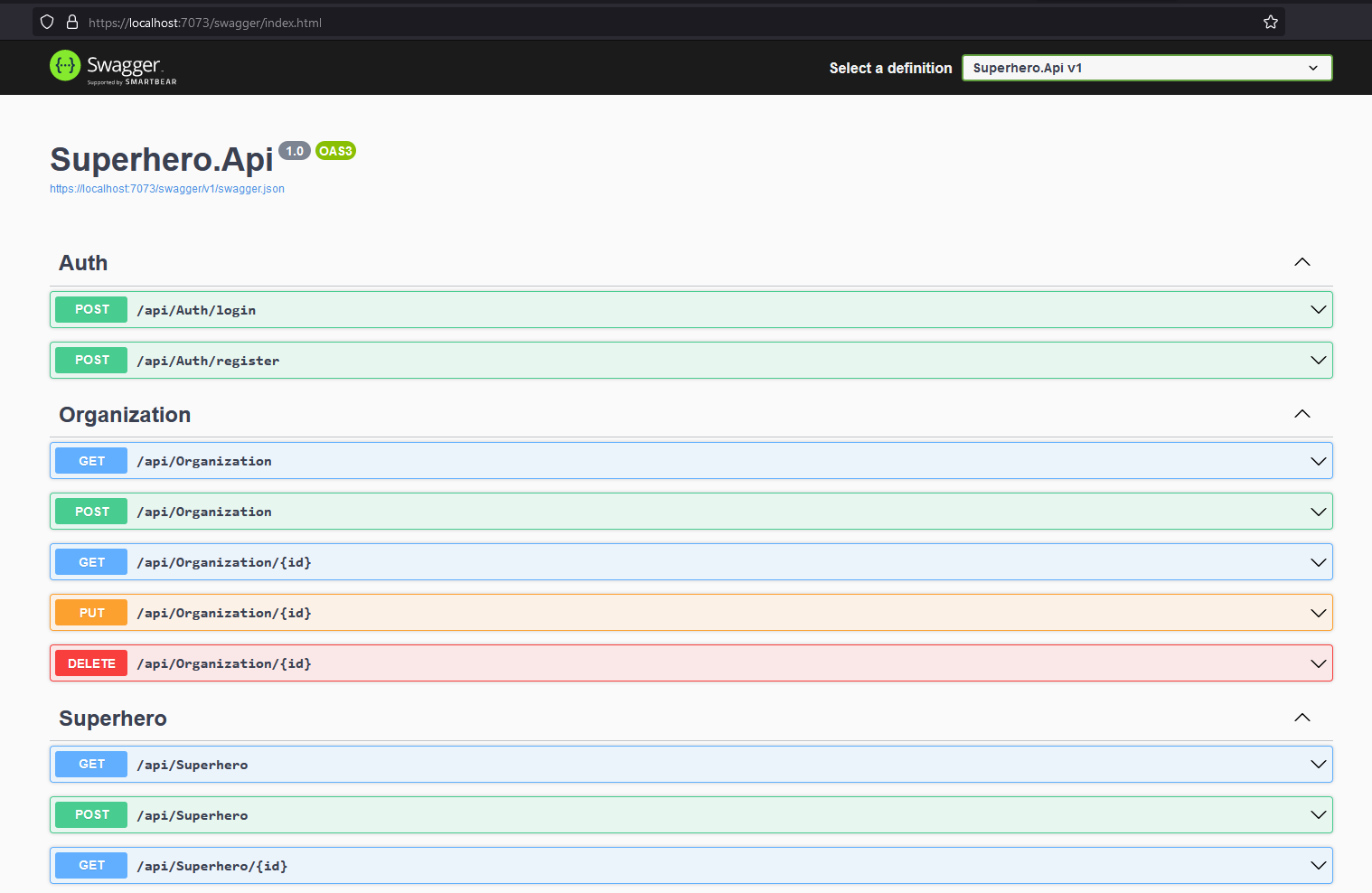
Task: Click the /api/Auth/login path text
Action: pos(196,310)
